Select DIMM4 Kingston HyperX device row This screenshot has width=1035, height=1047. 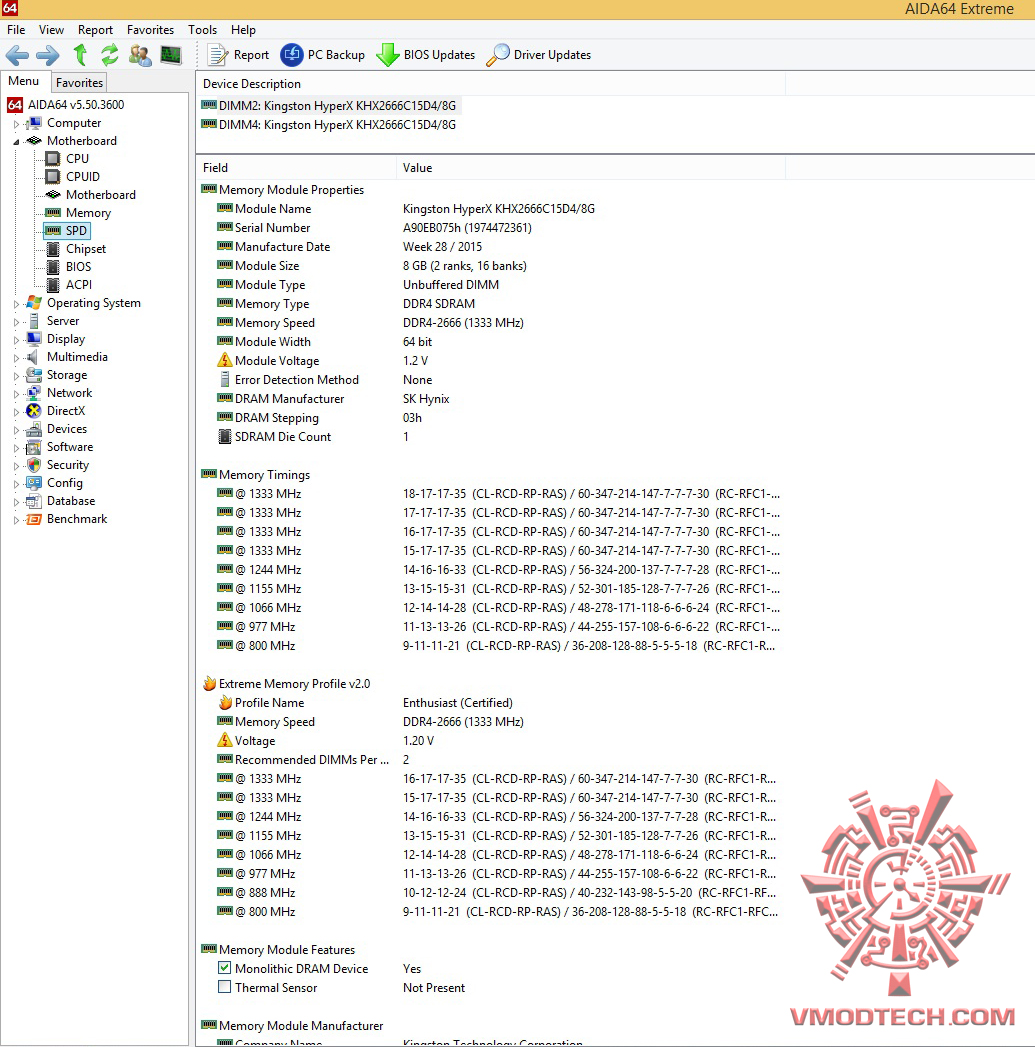(x=329, y=125)
